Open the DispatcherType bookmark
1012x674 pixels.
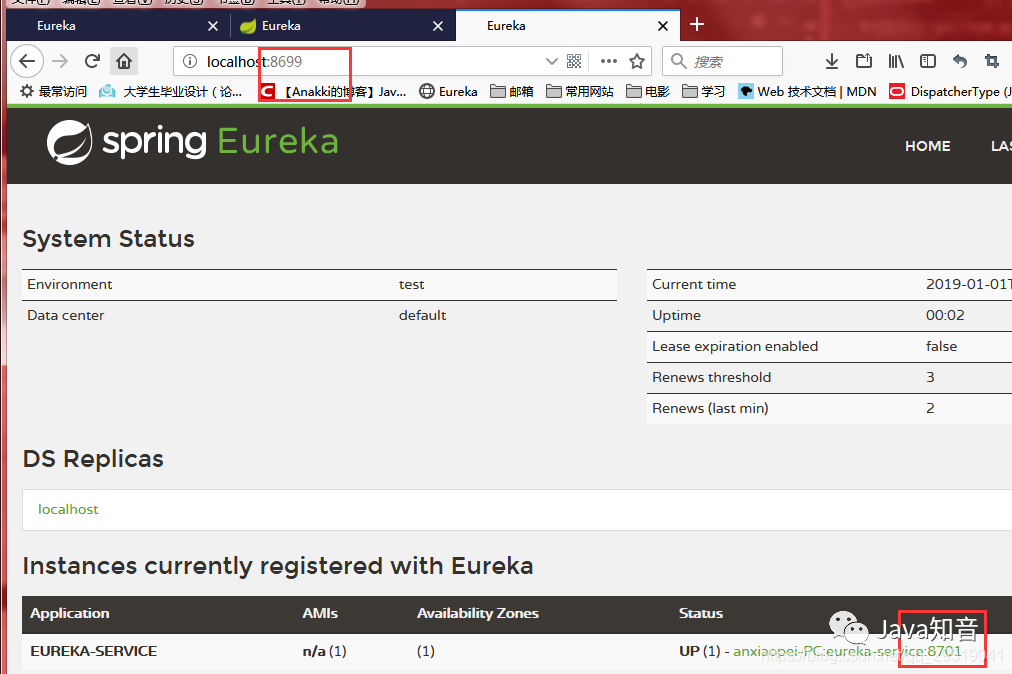tap(950, 92)
